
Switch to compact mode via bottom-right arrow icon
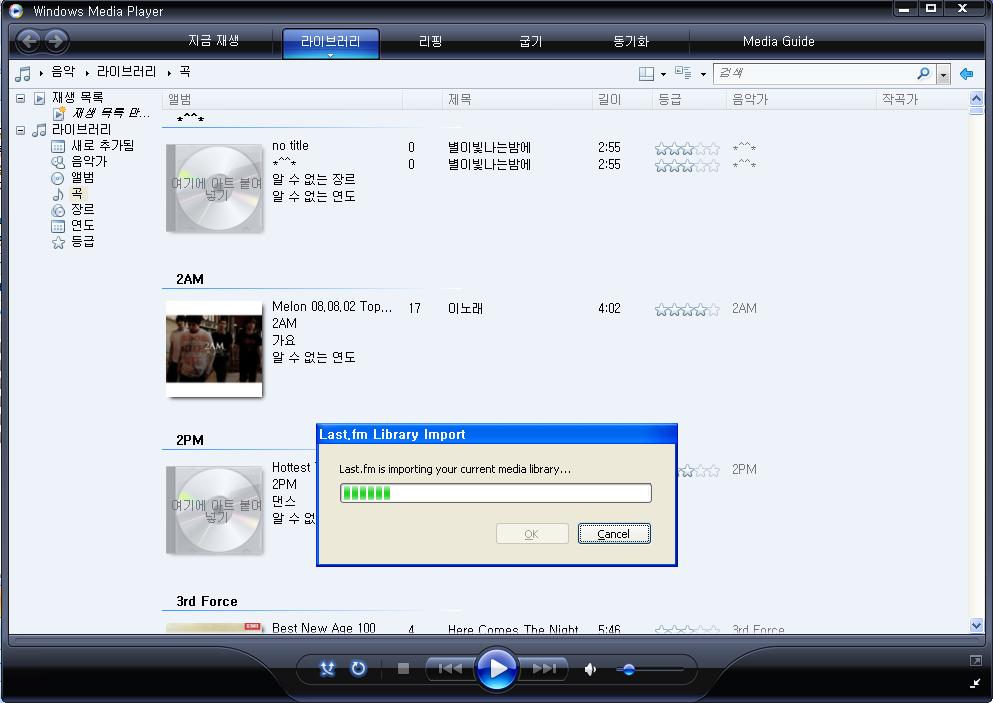pyautogui.click(x=975, y=683)
